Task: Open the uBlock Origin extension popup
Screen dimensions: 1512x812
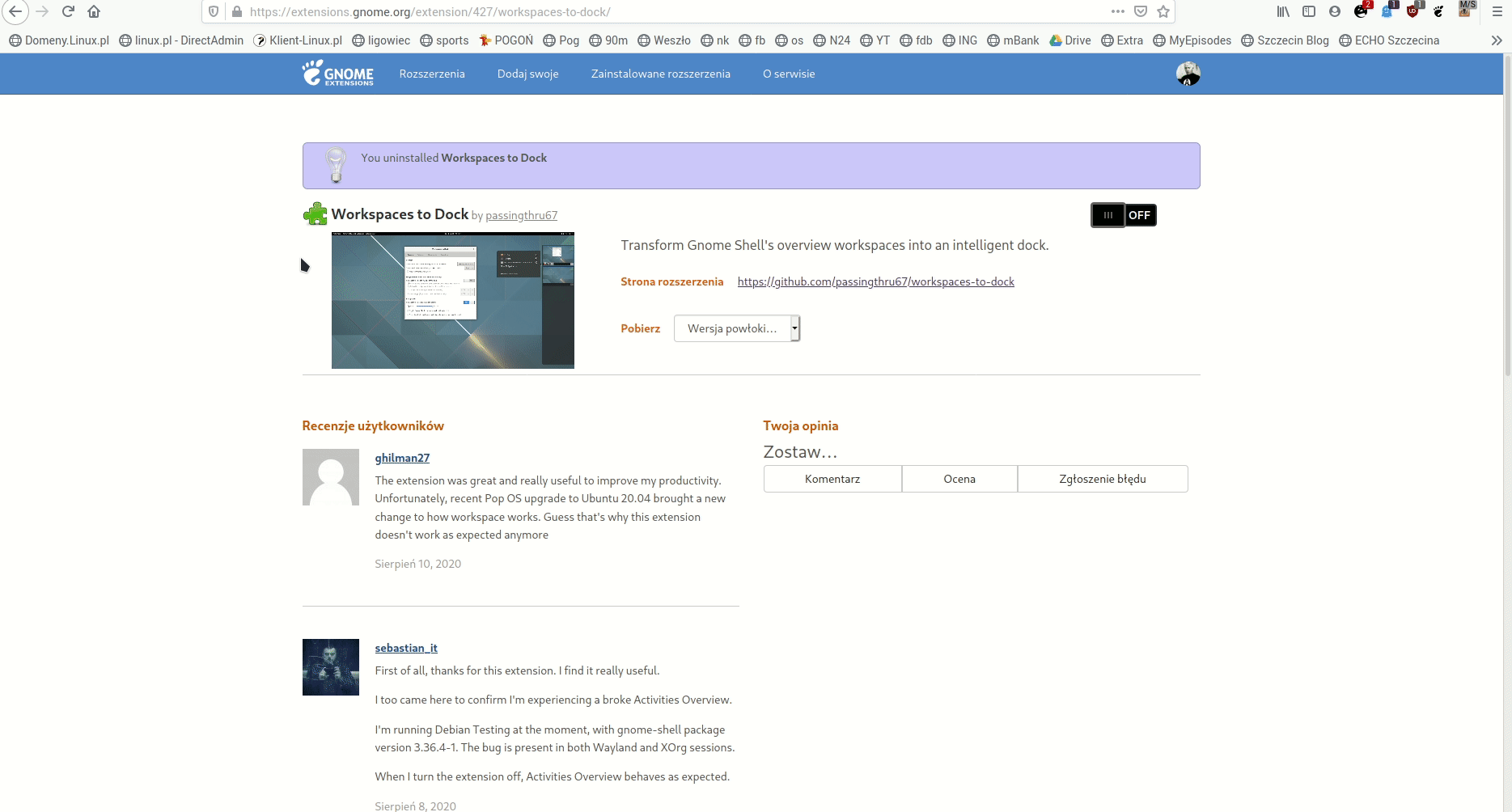Action: click(1413, 11)
